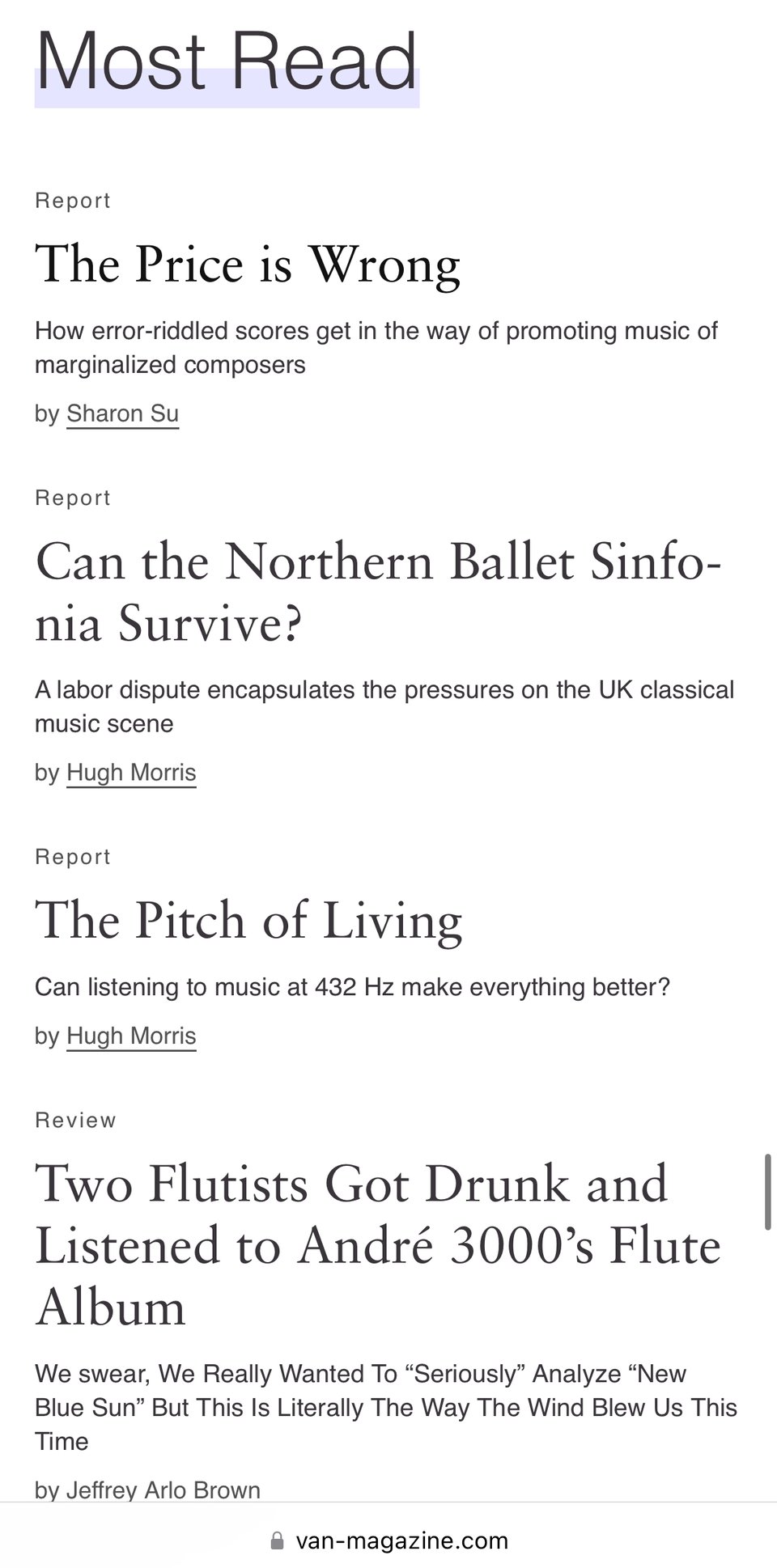Click the 432 Hz subtitle text
777x1568 pixels.
[x=352, y=987]
